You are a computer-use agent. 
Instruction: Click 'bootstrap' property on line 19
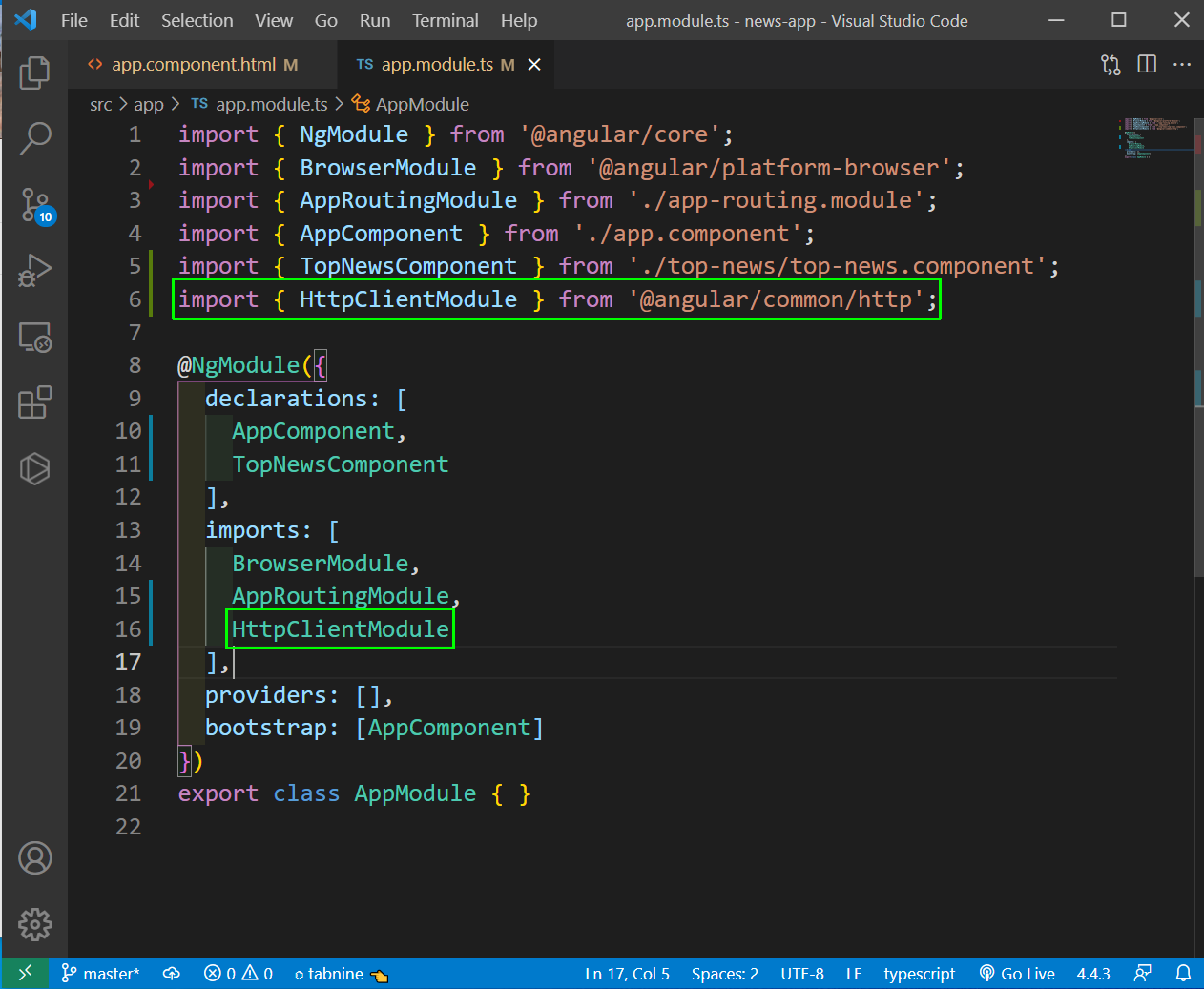[265, 728]
